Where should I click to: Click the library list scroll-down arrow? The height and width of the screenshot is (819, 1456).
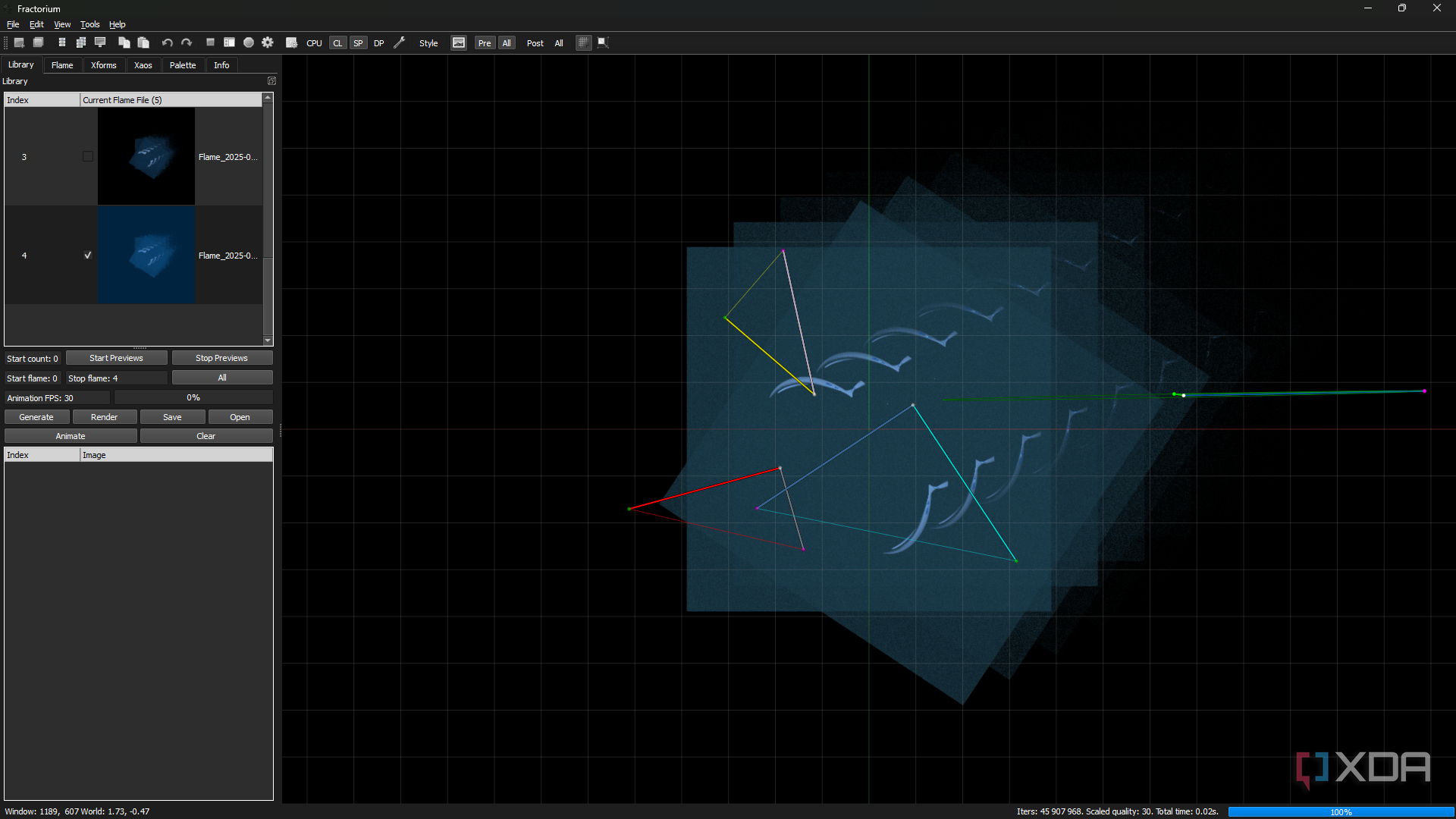[x=268, y=340]
